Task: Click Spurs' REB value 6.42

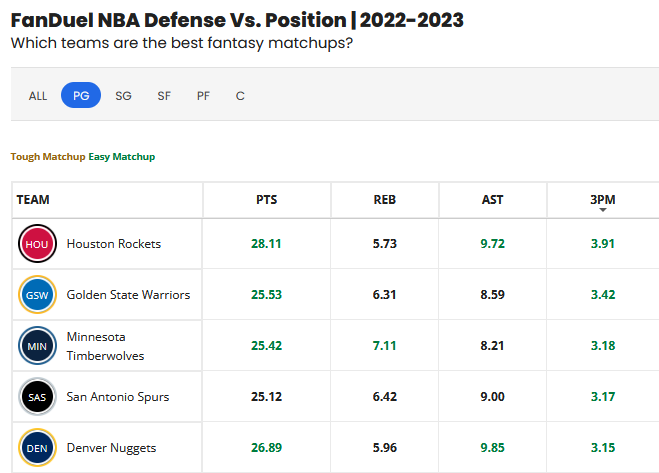Action: (x=385, y=397)
